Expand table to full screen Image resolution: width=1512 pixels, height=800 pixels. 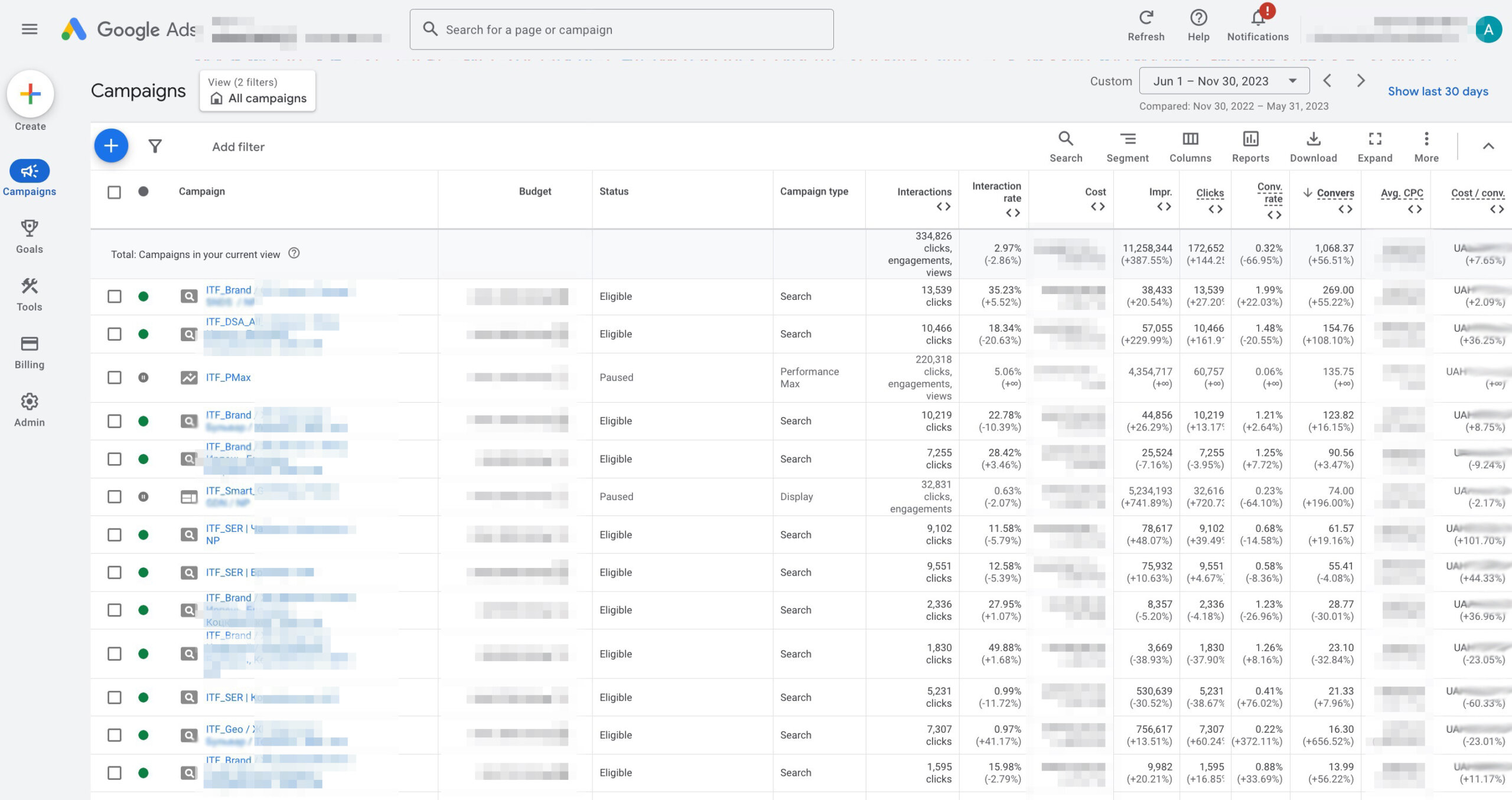coord(1374,146)
